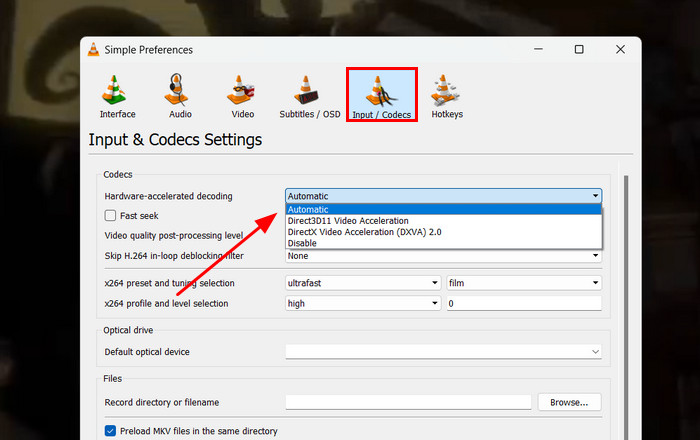Click the Browse... button
The width and height of the screenshot is (700, 440).
[569, 402]
